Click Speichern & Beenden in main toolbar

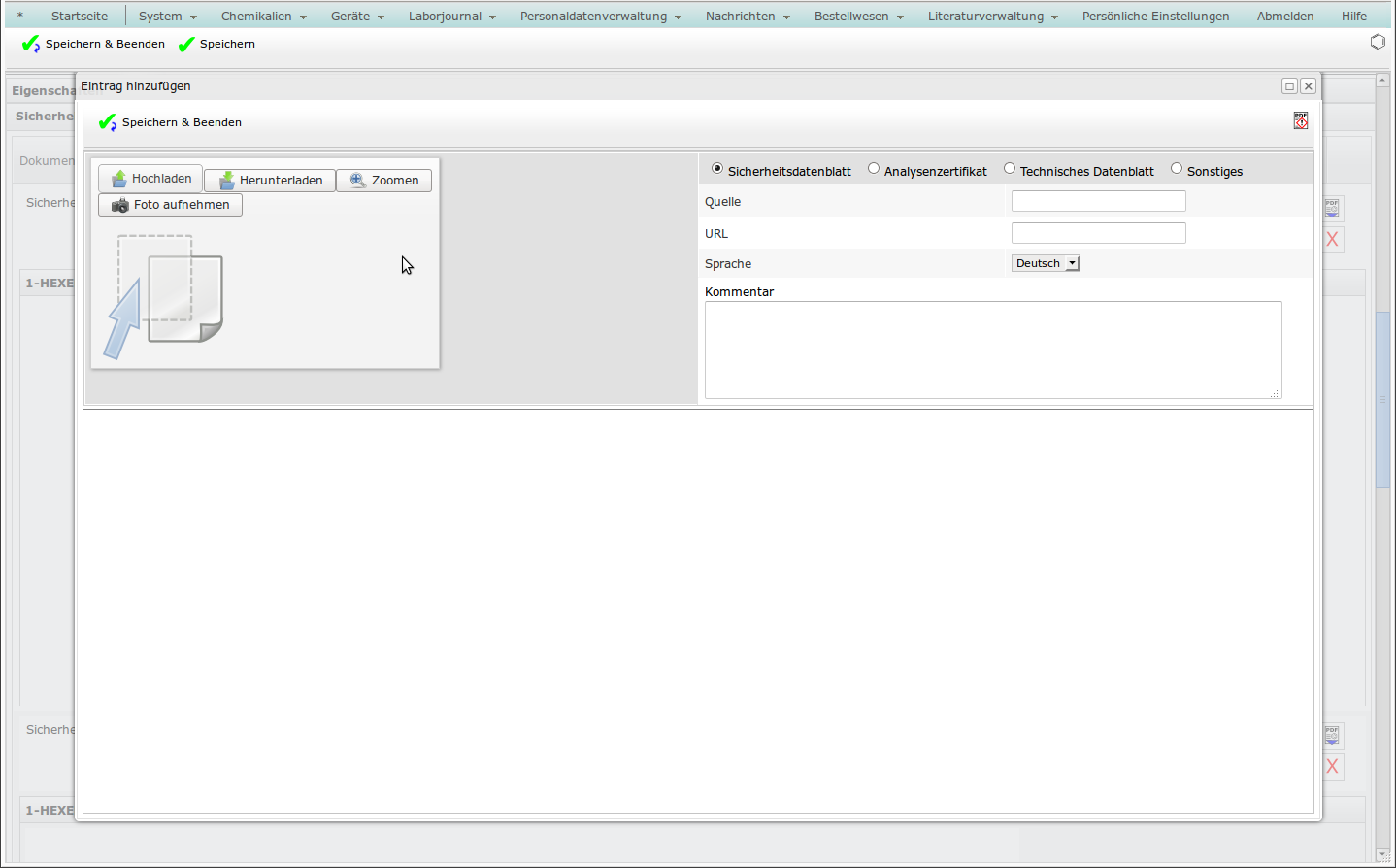pos(94,44)
